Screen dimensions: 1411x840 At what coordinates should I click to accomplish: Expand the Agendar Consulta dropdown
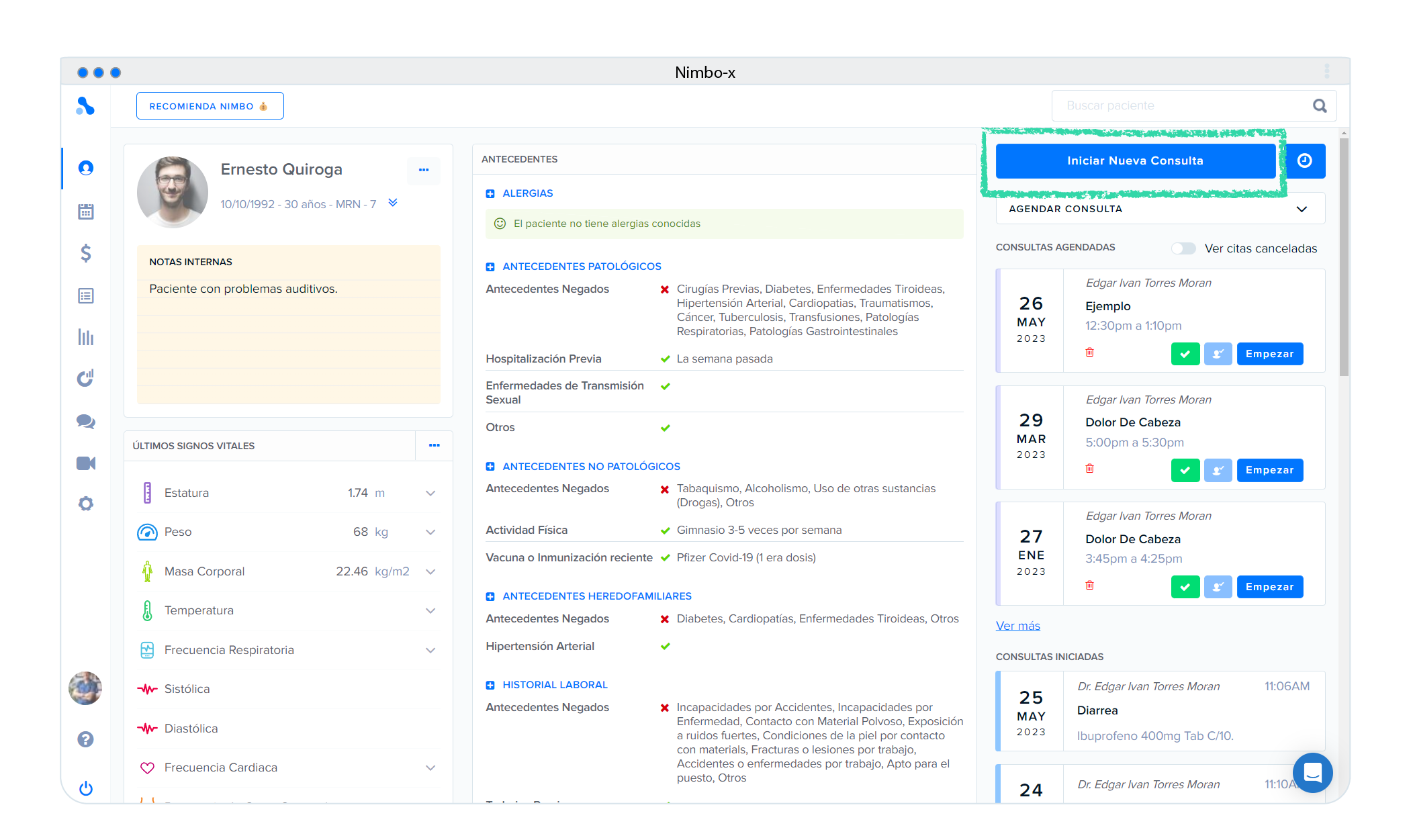(1301, 209)
